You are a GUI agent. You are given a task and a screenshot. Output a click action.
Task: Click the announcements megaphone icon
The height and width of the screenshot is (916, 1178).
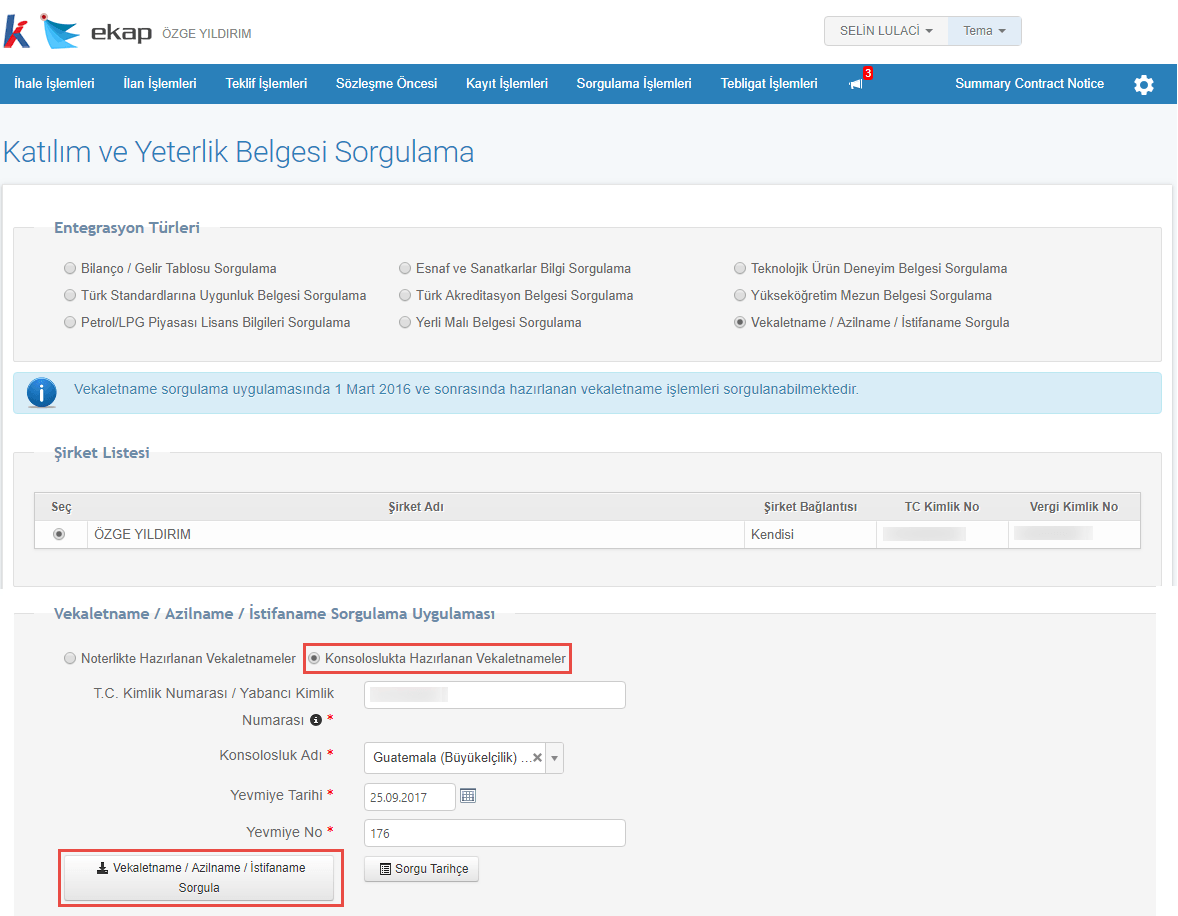[855, 85]
